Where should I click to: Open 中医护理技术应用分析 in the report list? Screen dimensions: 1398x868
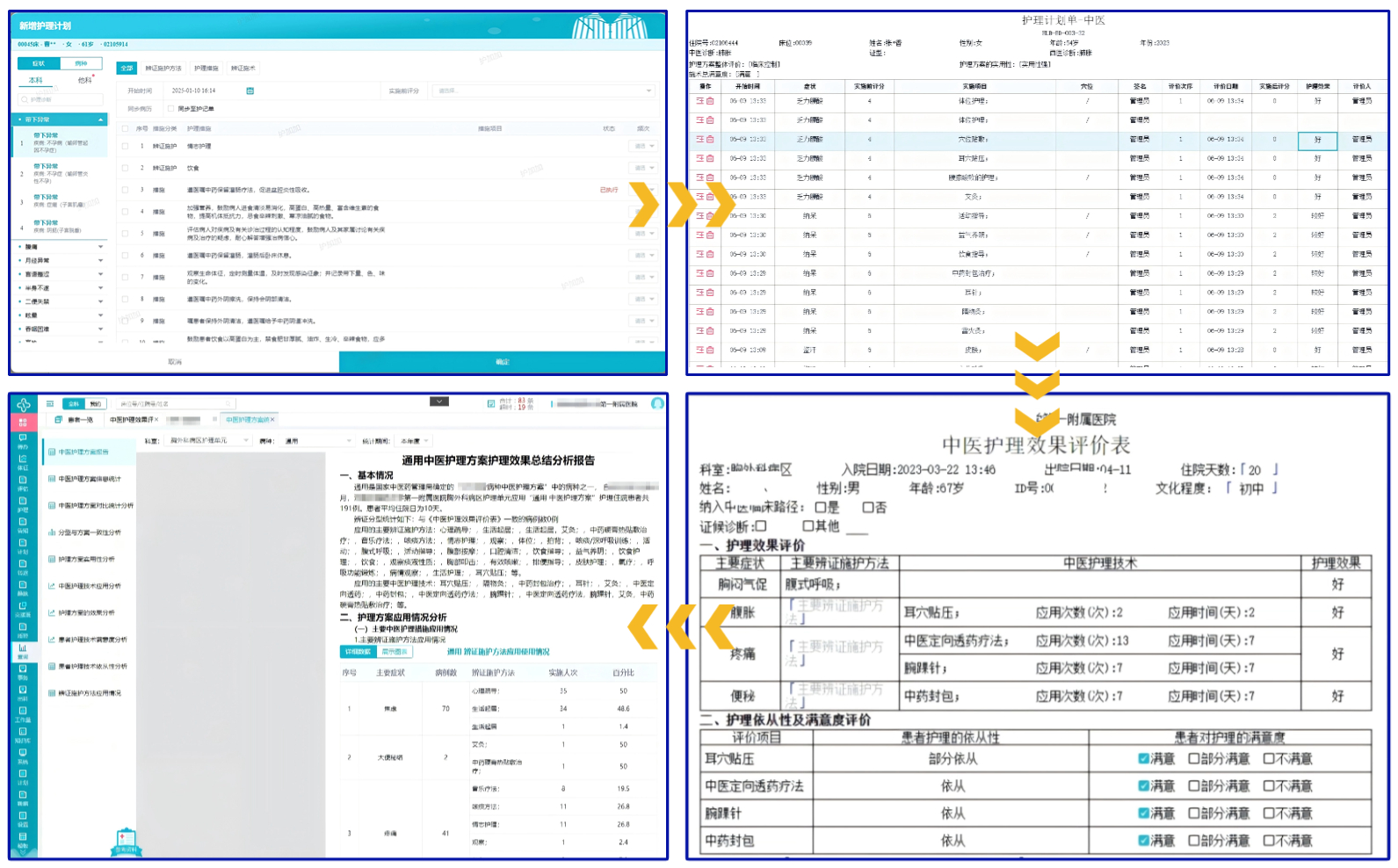click(89, 586)
